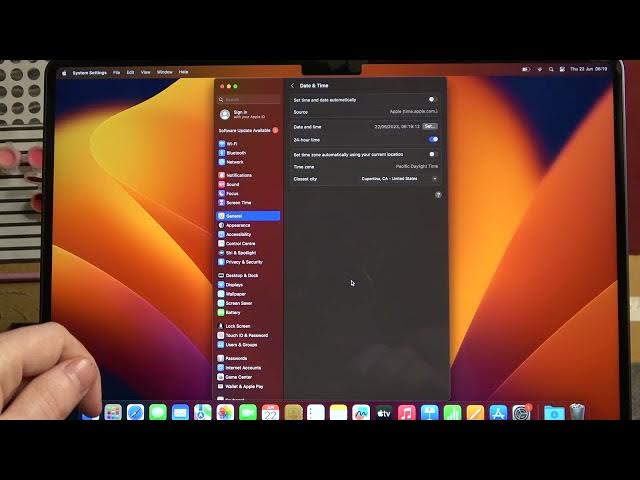Select General in the sidebar
Viewport: 640px width, 480px height.
(249, 216)
